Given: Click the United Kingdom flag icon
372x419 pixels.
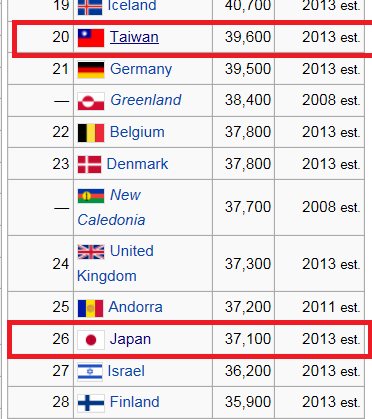Looking at the screenshot, I should 91,252.
